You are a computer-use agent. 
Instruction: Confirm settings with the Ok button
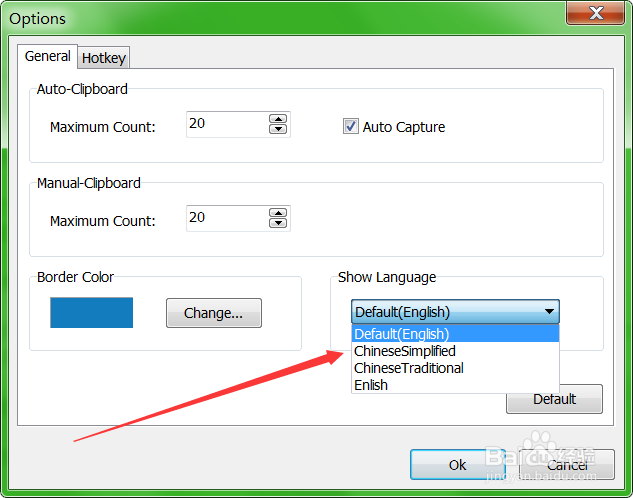point(458,465)
